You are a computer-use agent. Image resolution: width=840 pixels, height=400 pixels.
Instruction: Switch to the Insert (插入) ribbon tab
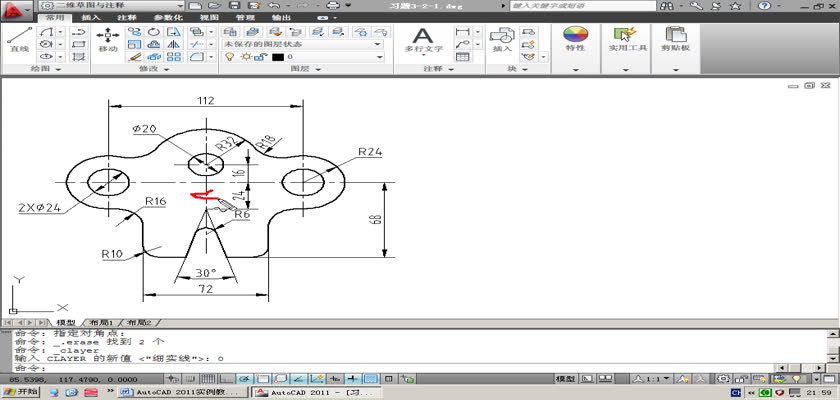tap(91, 18)
